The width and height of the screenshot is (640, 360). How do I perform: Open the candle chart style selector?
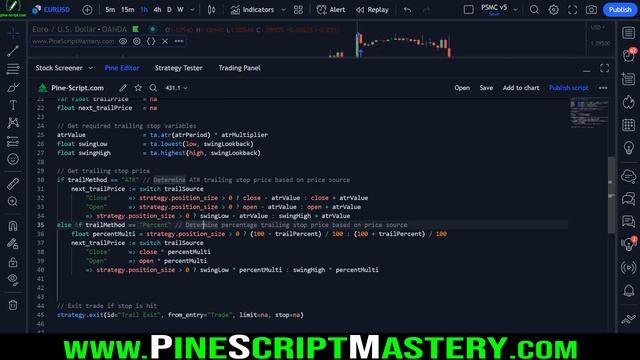pyautogui.click(x=211, y=10)
